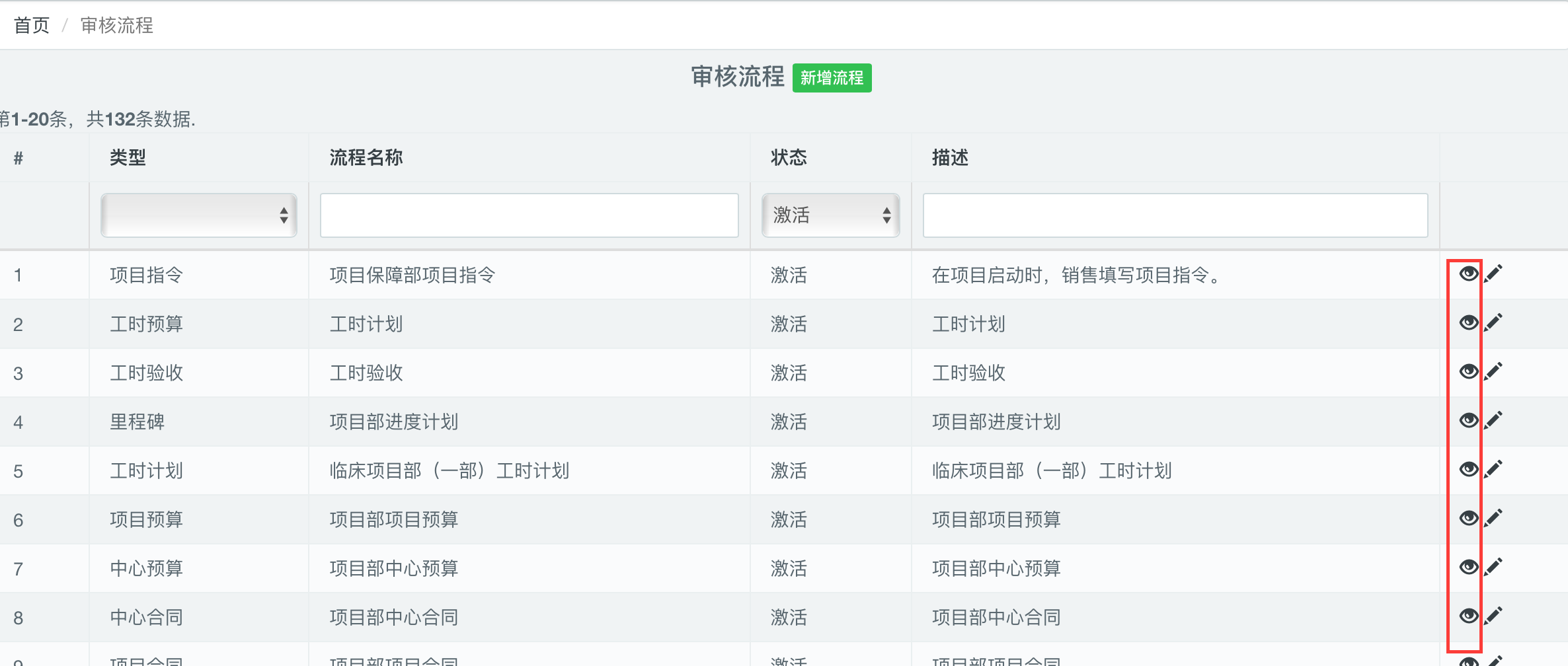Screen dimensions: 1568x666
Task: View 项目部中心合同 row using eye icon
Action: click(1468, 616)
